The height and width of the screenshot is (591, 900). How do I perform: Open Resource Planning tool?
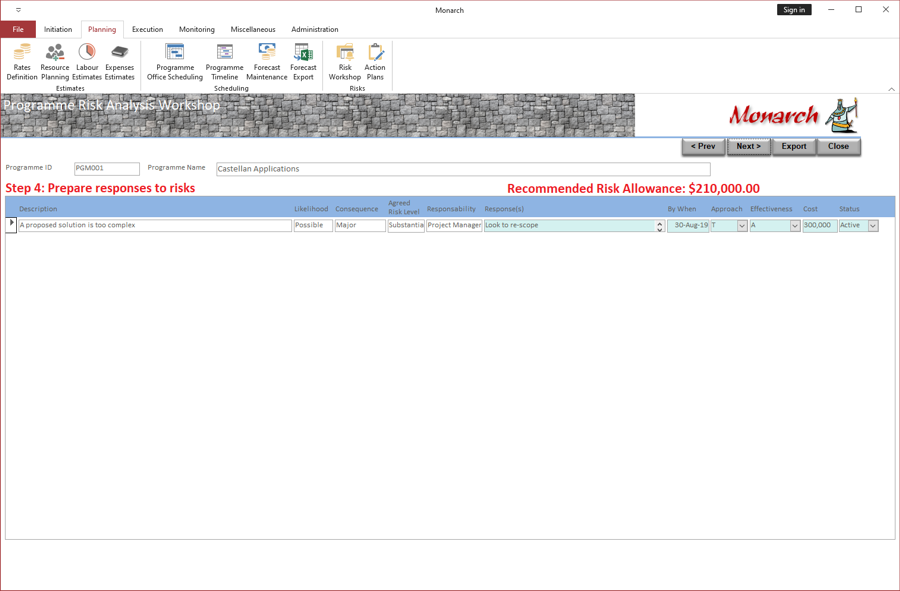click(x=55, y=62)
